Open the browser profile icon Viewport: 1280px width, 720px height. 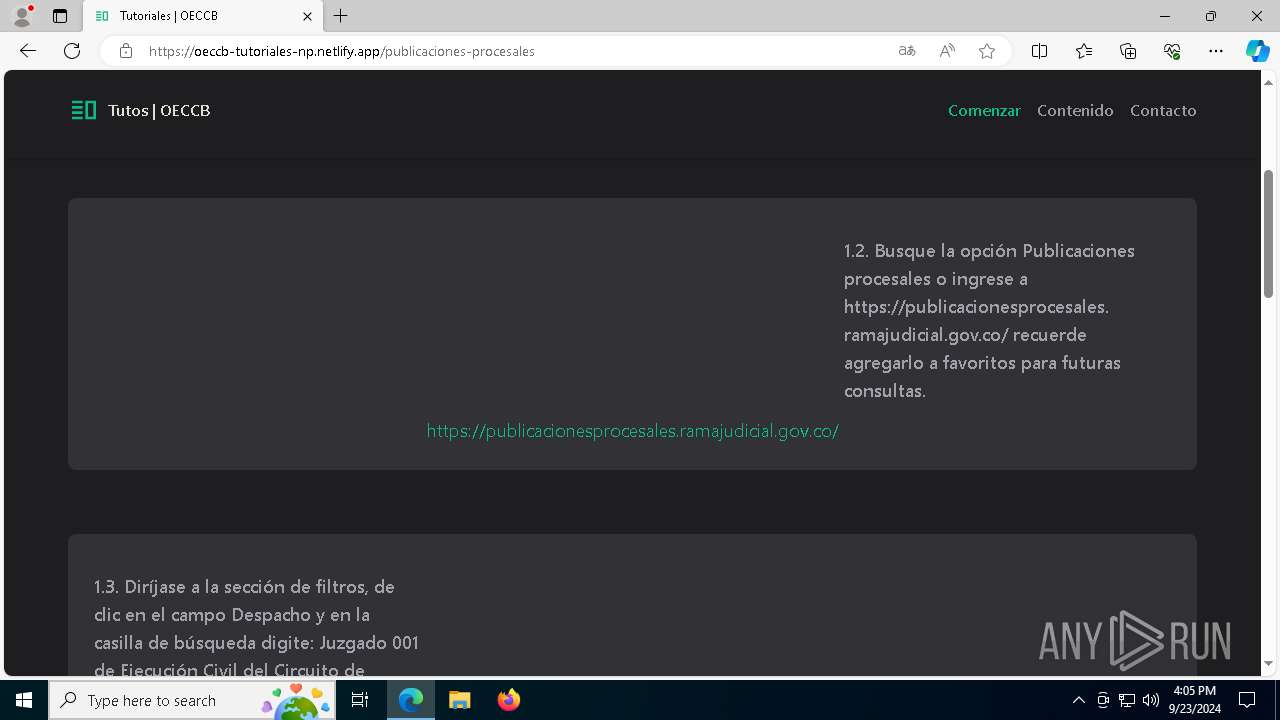coord(22,16)
